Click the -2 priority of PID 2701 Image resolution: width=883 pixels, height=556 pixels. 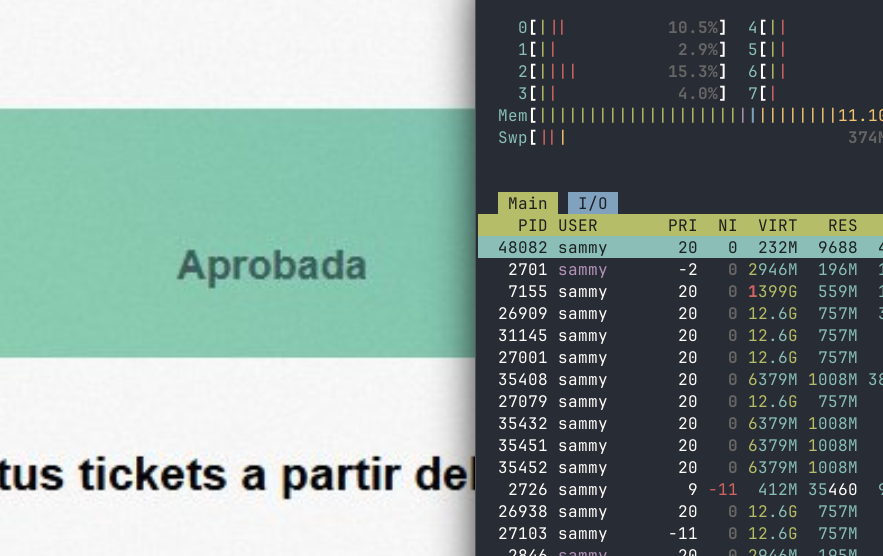(688, 269)
